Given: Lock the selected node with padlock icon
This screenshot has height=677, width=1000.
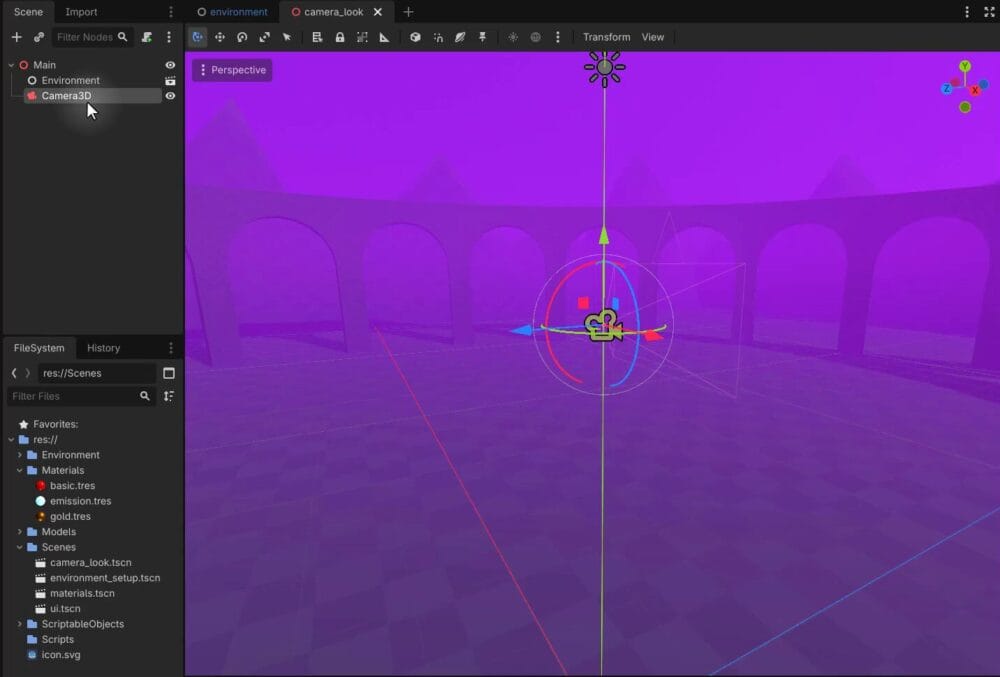Looking at the screenshot, I should [340, 37].
